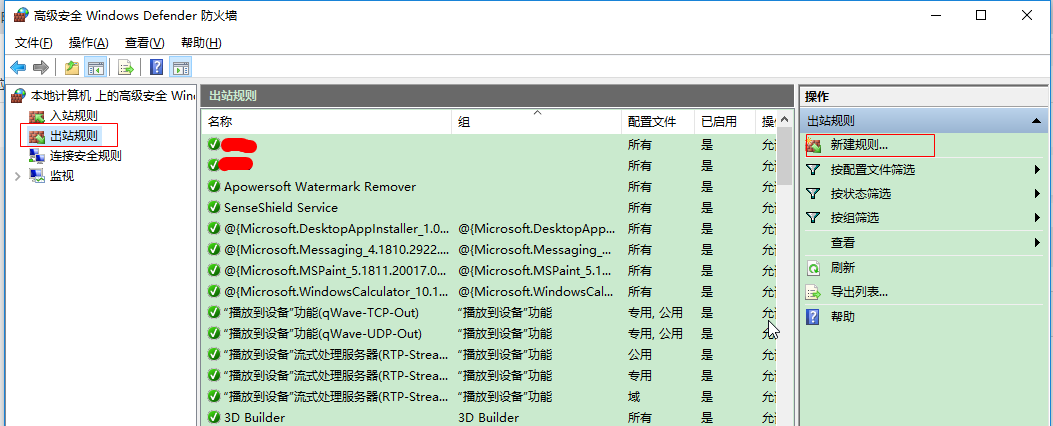
Task: Click the funnel icon beside 按配置文件筛选
Action: [x=813, y=170]
